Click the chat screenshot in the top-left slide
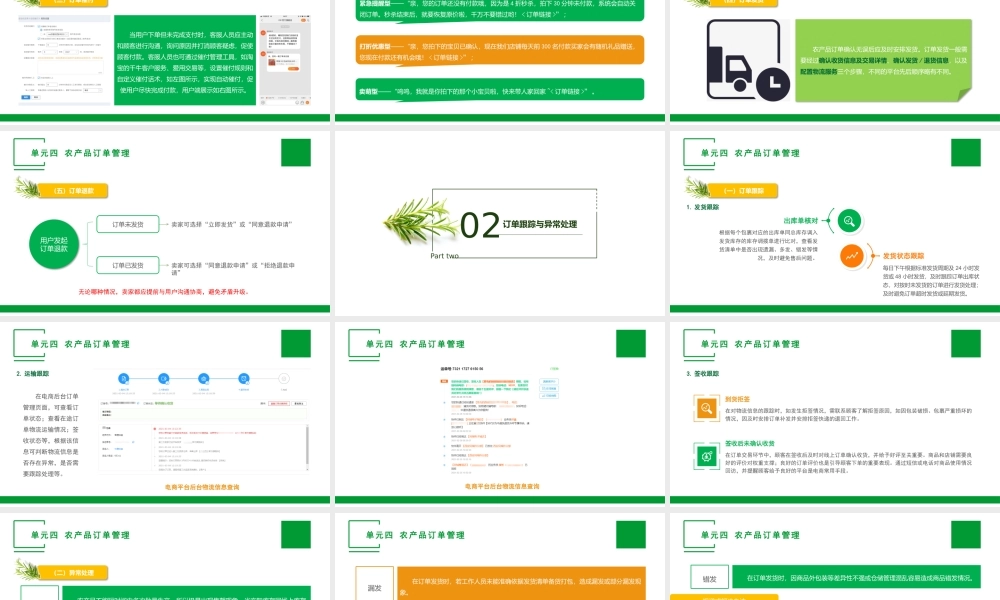This screenshot has width=1000, height=600. pos(284,57)
